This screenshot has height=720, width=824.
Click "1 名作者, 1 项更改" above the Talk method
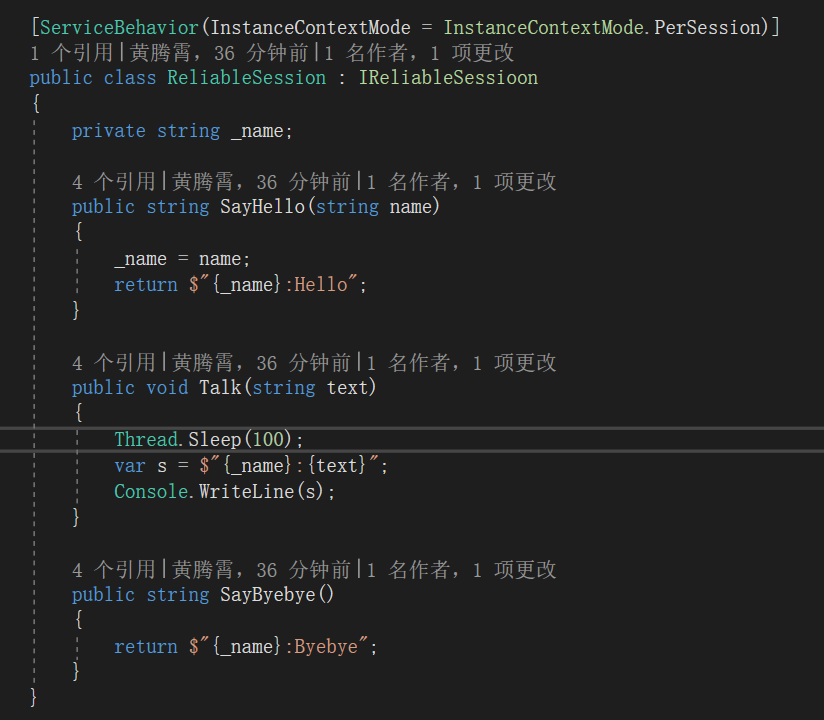[x=462, y=362]
